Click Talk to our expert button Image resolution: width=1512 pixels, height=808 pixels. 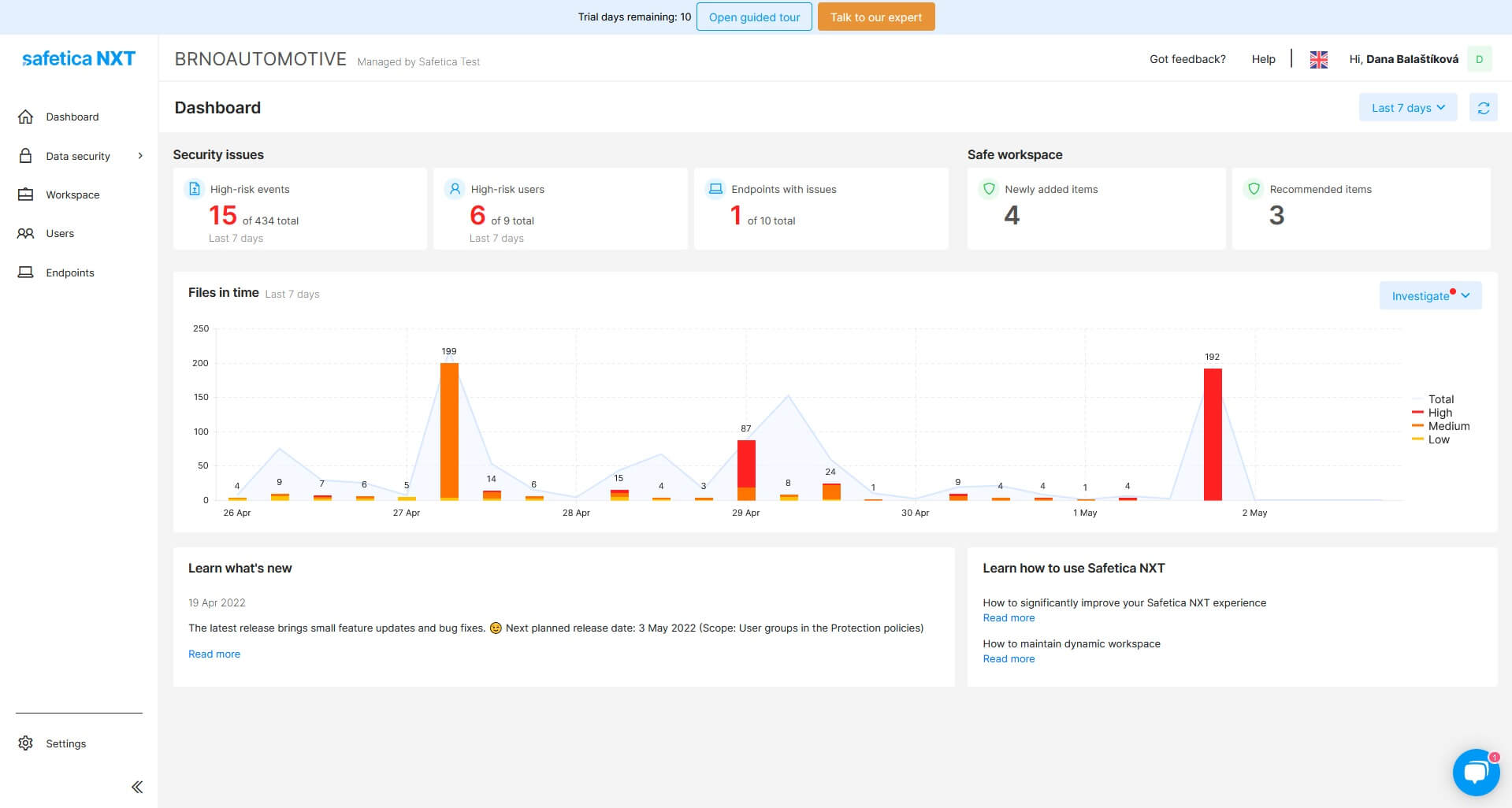[x=876, y=17]
